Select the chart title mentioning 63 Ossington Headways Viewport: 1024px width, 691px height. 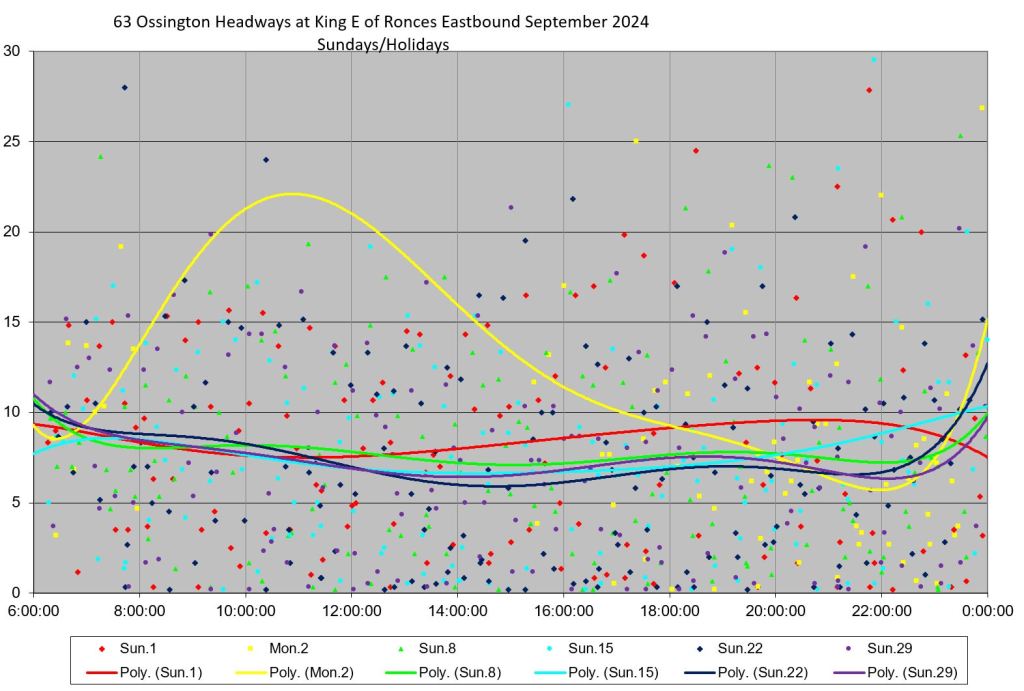pyautogui.click(x=381, y=21)
